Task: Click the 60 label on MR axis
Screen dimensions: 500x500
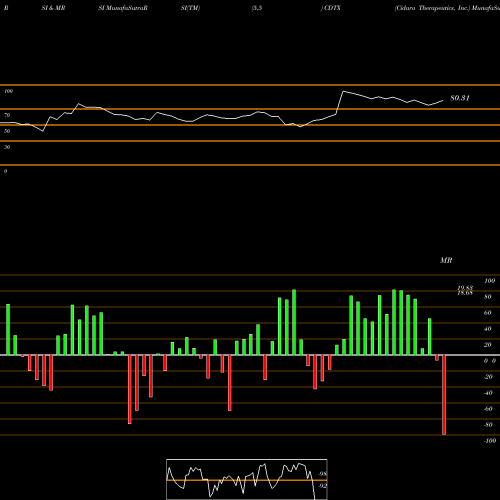Action: point(488,313)
